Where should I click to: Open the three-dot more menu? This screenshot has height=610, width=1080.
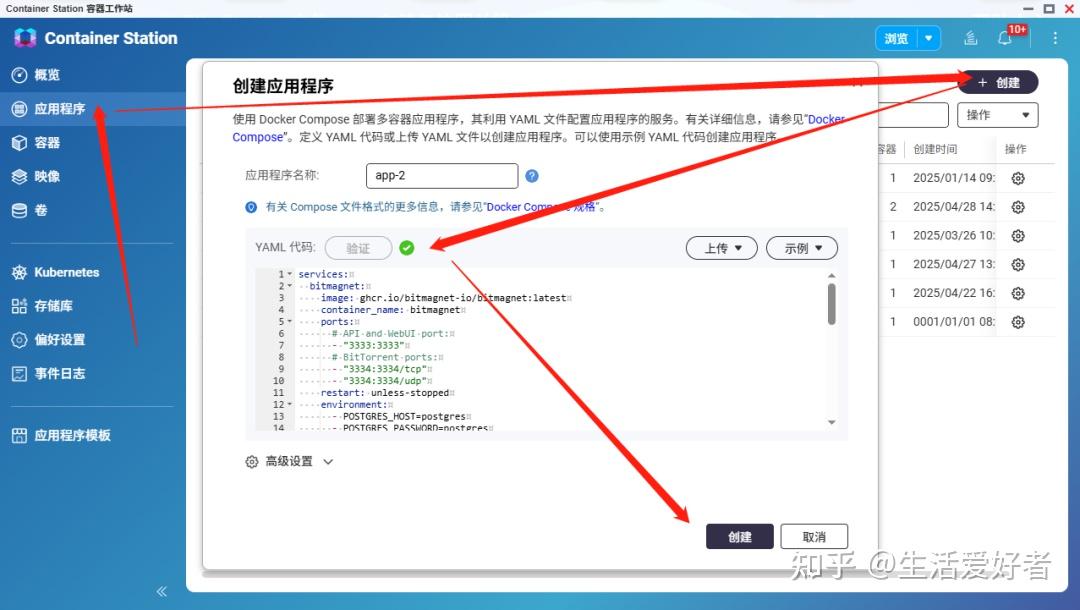pyautogui.click(x=1055, y=39)
